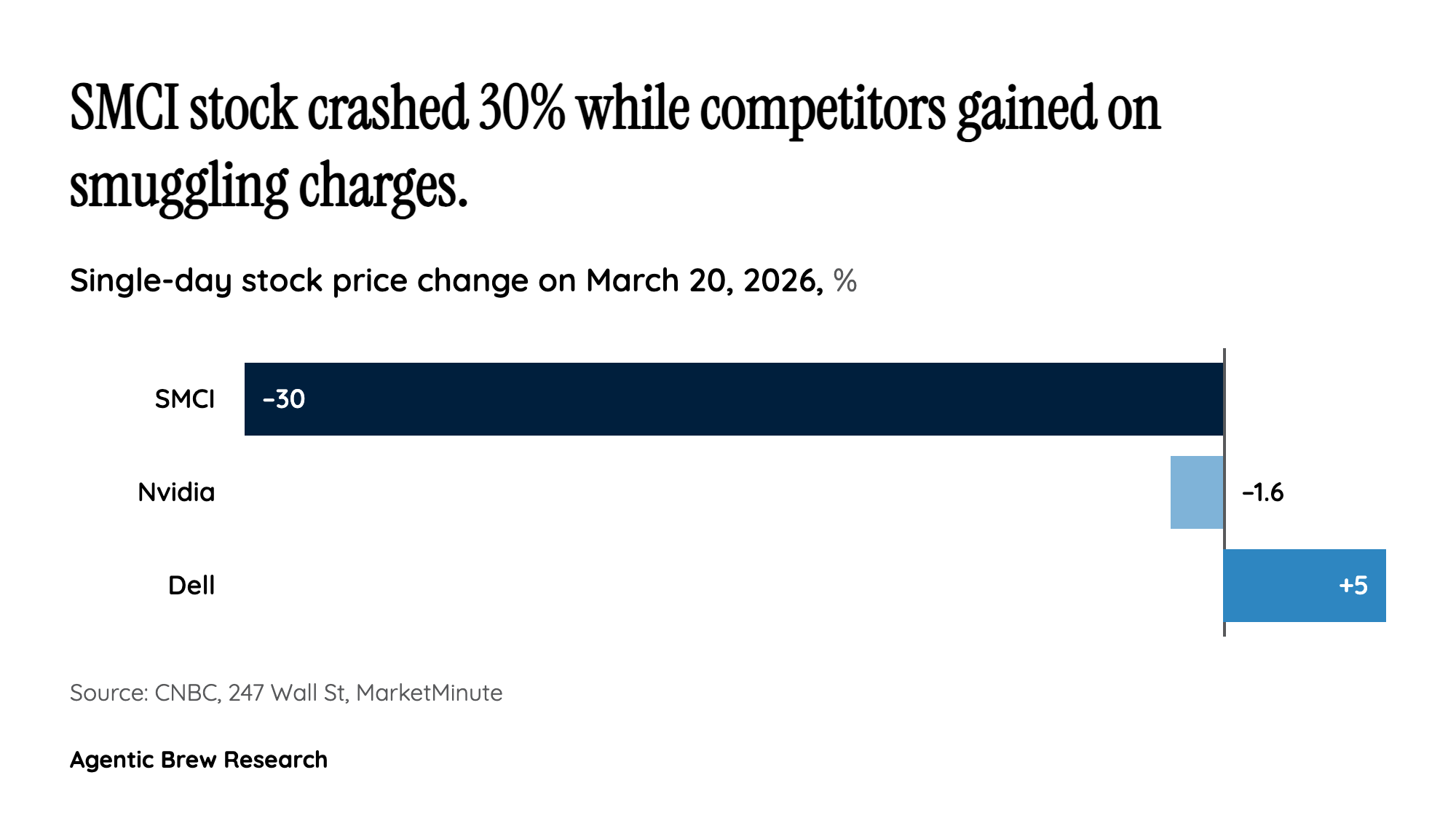Open the MarketMinute source reference

click(429, 693)
